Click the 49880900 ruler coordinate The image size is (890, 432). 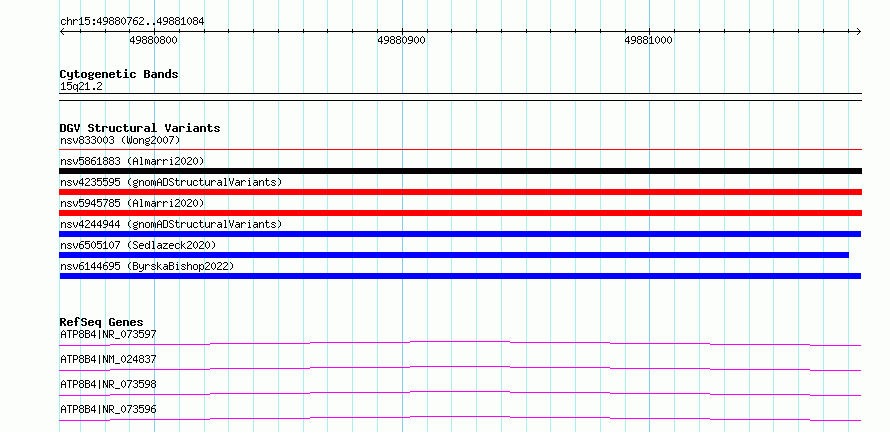click(x=401, y=40)
